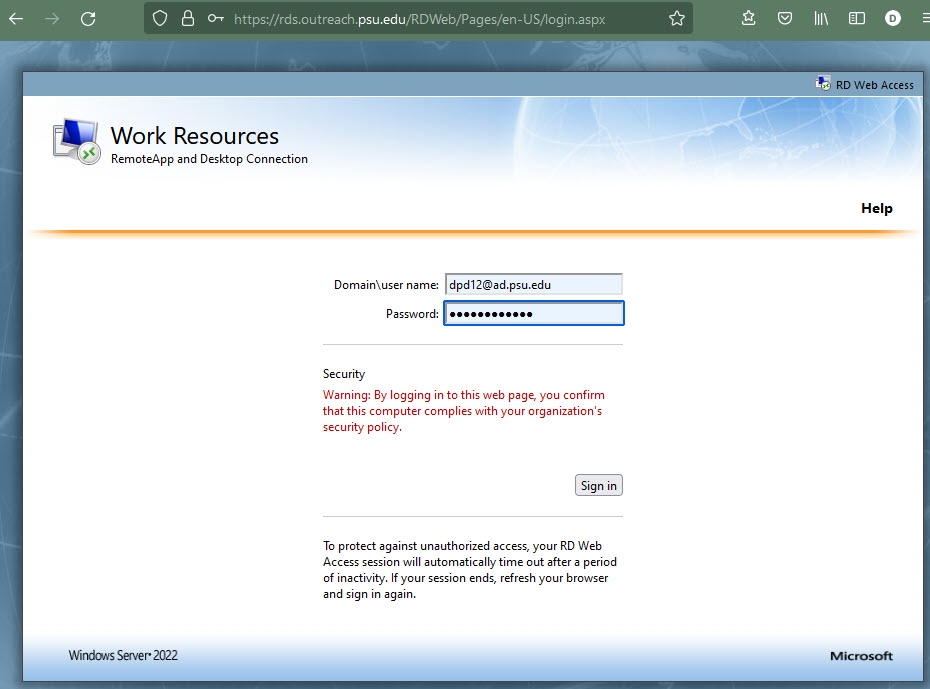Click the bookmarks star-in-tray icon

[x=748, y=17]
